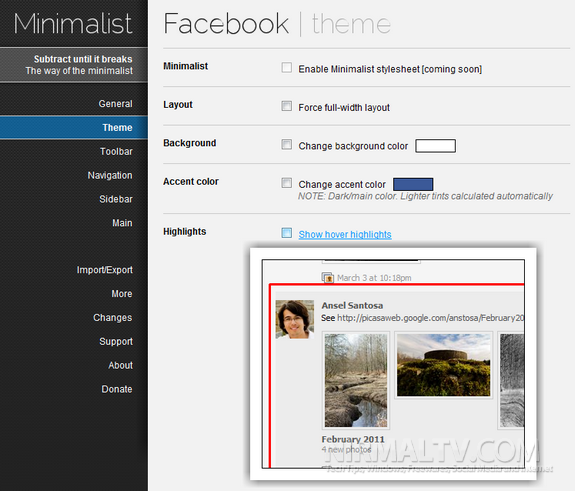View the Changes page
Viewport: 575px width, 491px height.
click(x=113, y=318)
